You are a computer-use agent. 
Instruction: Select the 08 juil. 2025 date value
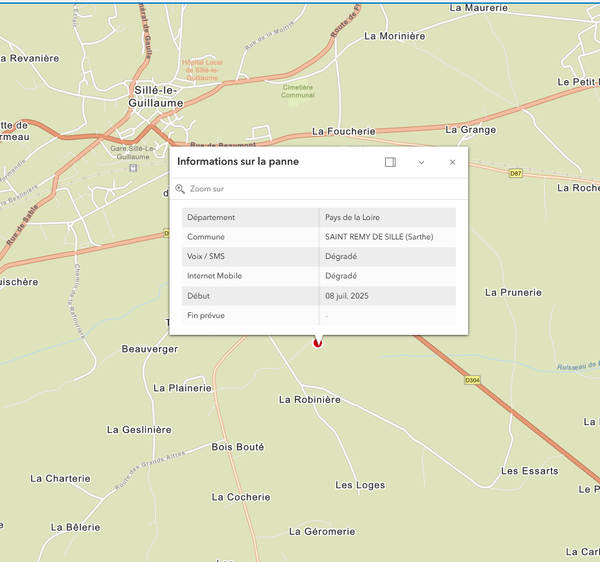(347, 296)
